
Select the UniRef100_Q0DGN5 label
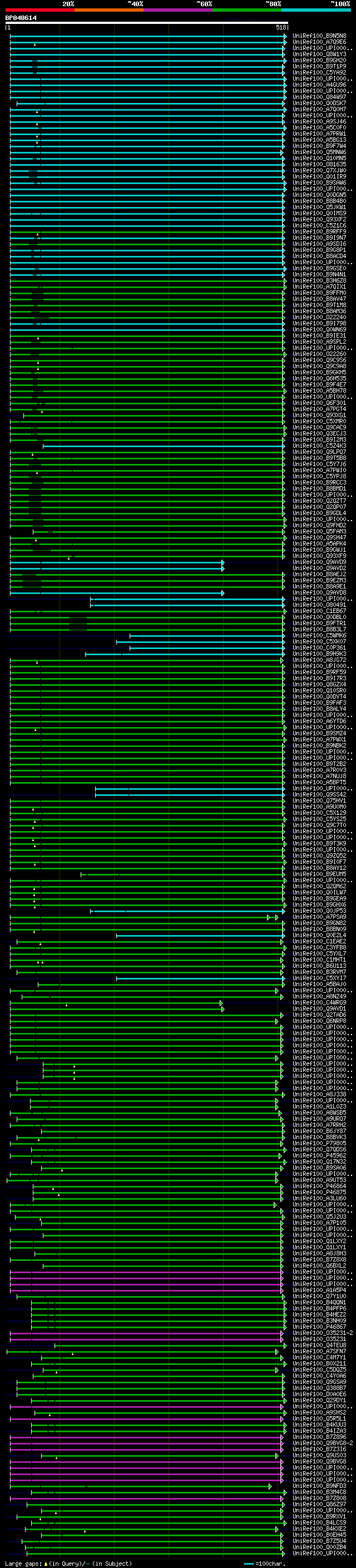click(319, 195)
